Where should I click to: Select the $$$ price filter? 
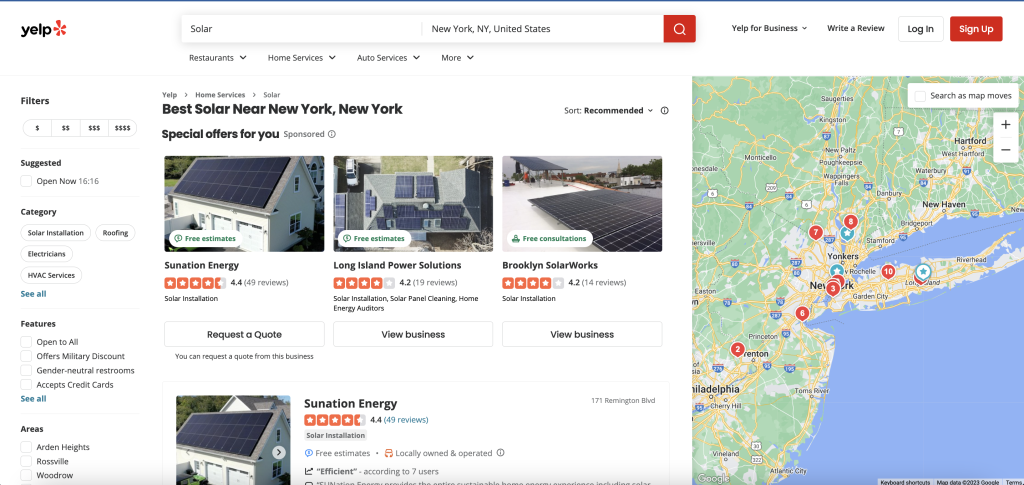coord(94,128)
